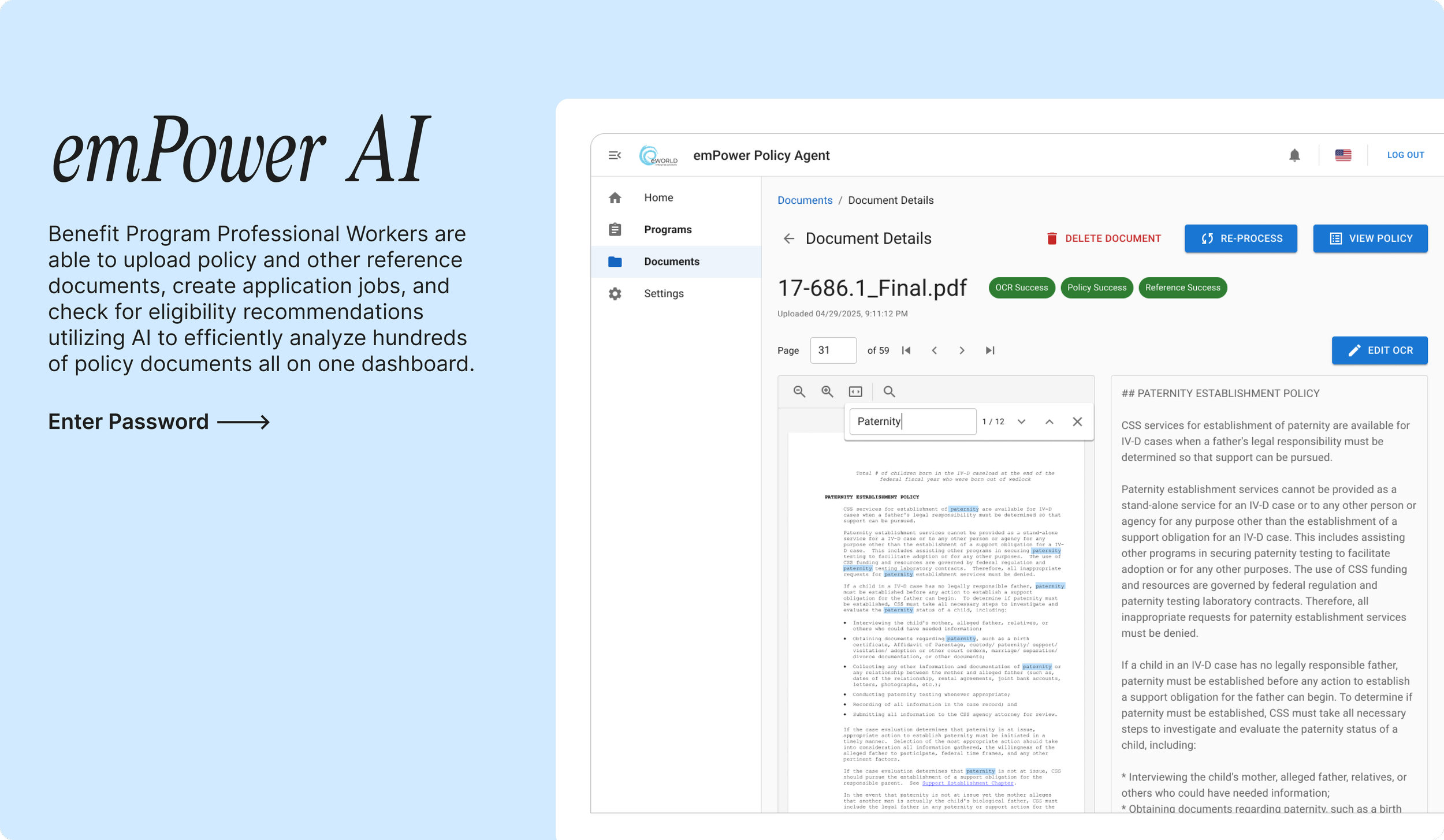This screenshot has height=840, width=1444.
Task: Go to the previous search match for Paternity
Action: [x=1049, y=422]
